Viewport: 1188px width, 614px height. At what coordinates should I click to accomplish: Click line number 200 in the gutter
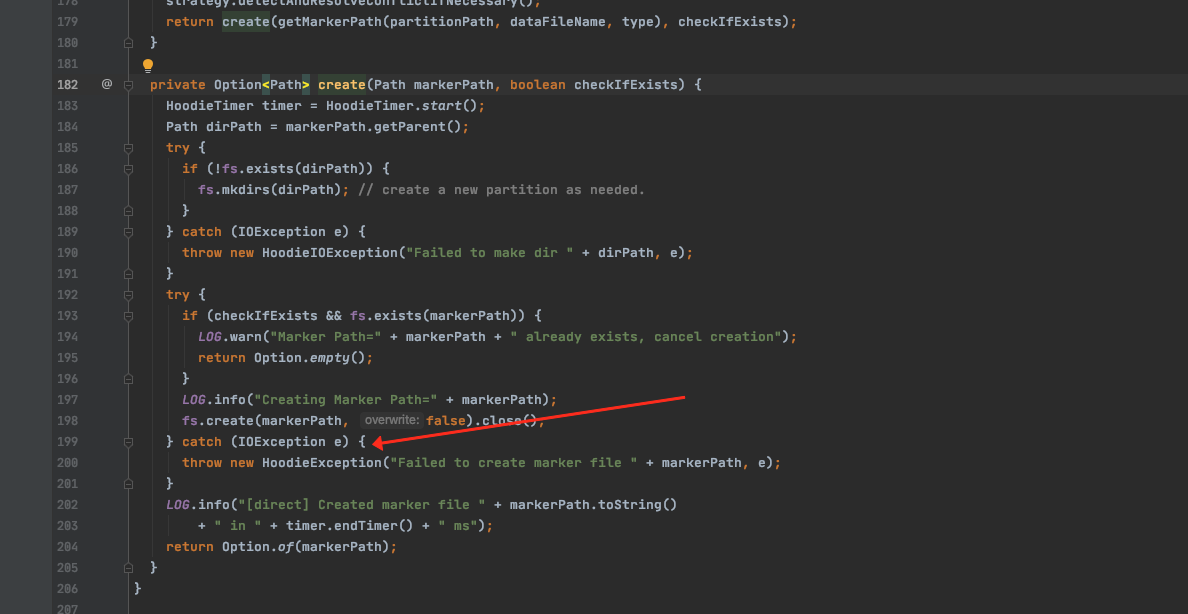coord(67,462)
